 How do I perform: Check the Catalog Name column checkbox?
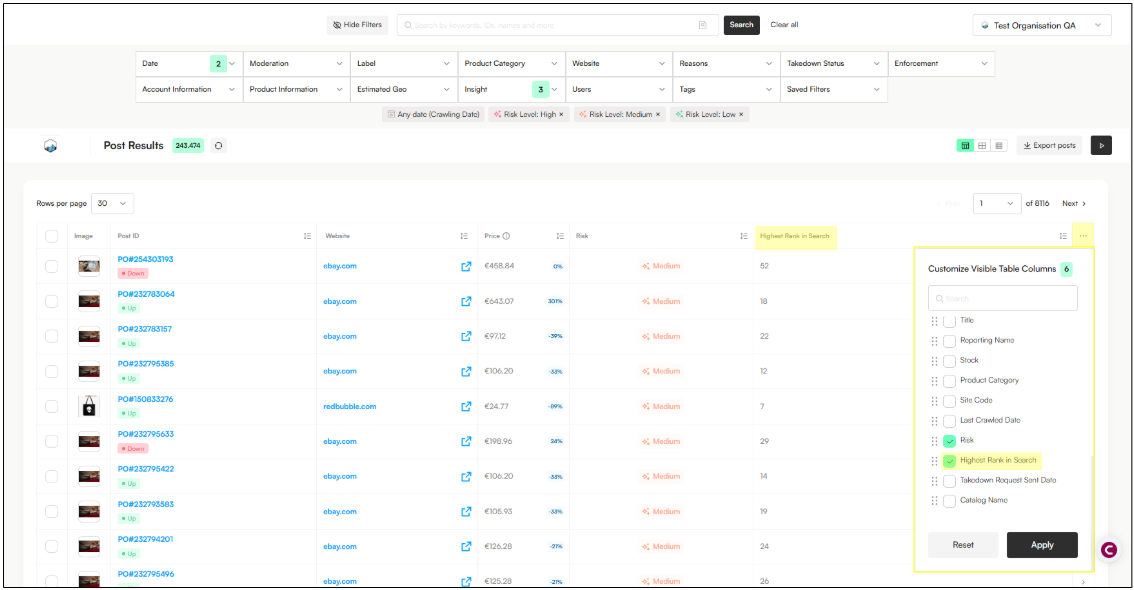point(950,500)
